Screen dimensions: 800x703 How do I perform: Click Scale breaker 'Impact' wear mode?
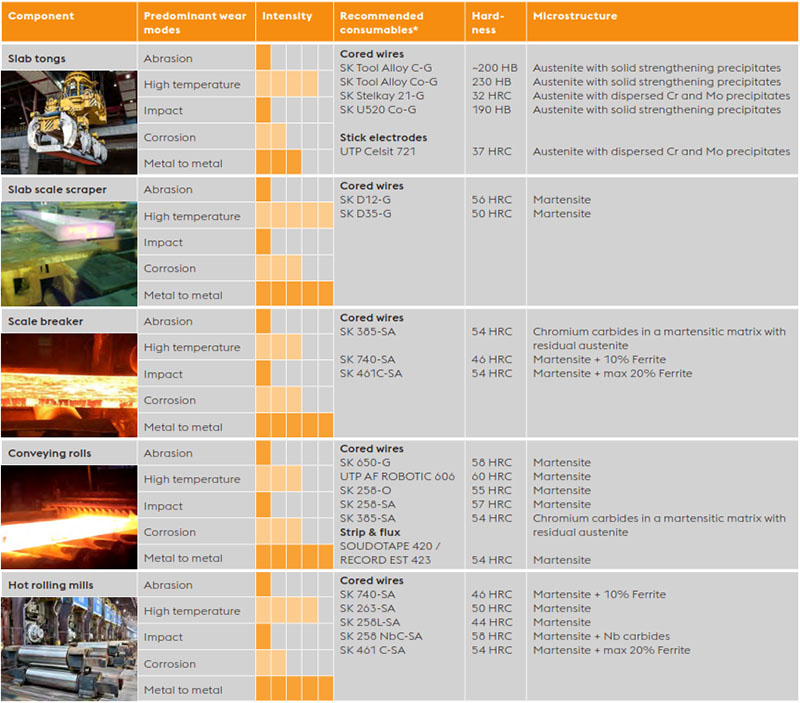[163, 374]
